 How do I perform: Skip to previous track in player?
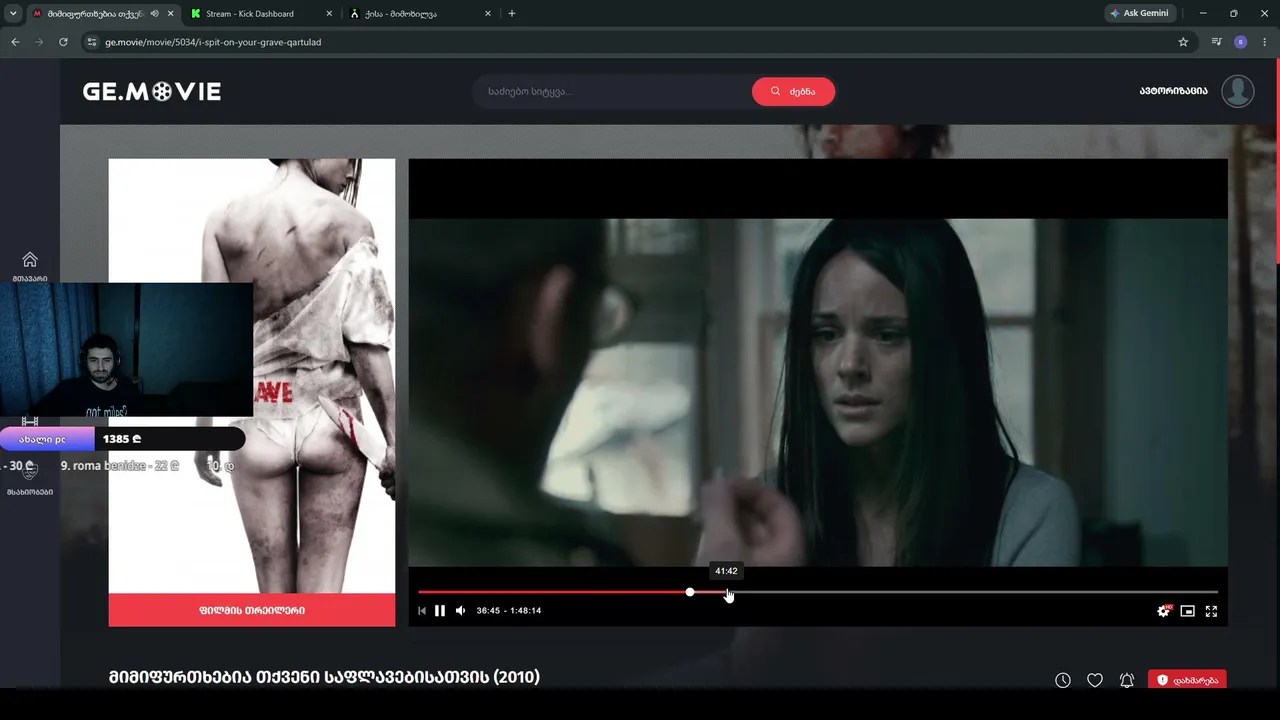[x=422, y=611]
